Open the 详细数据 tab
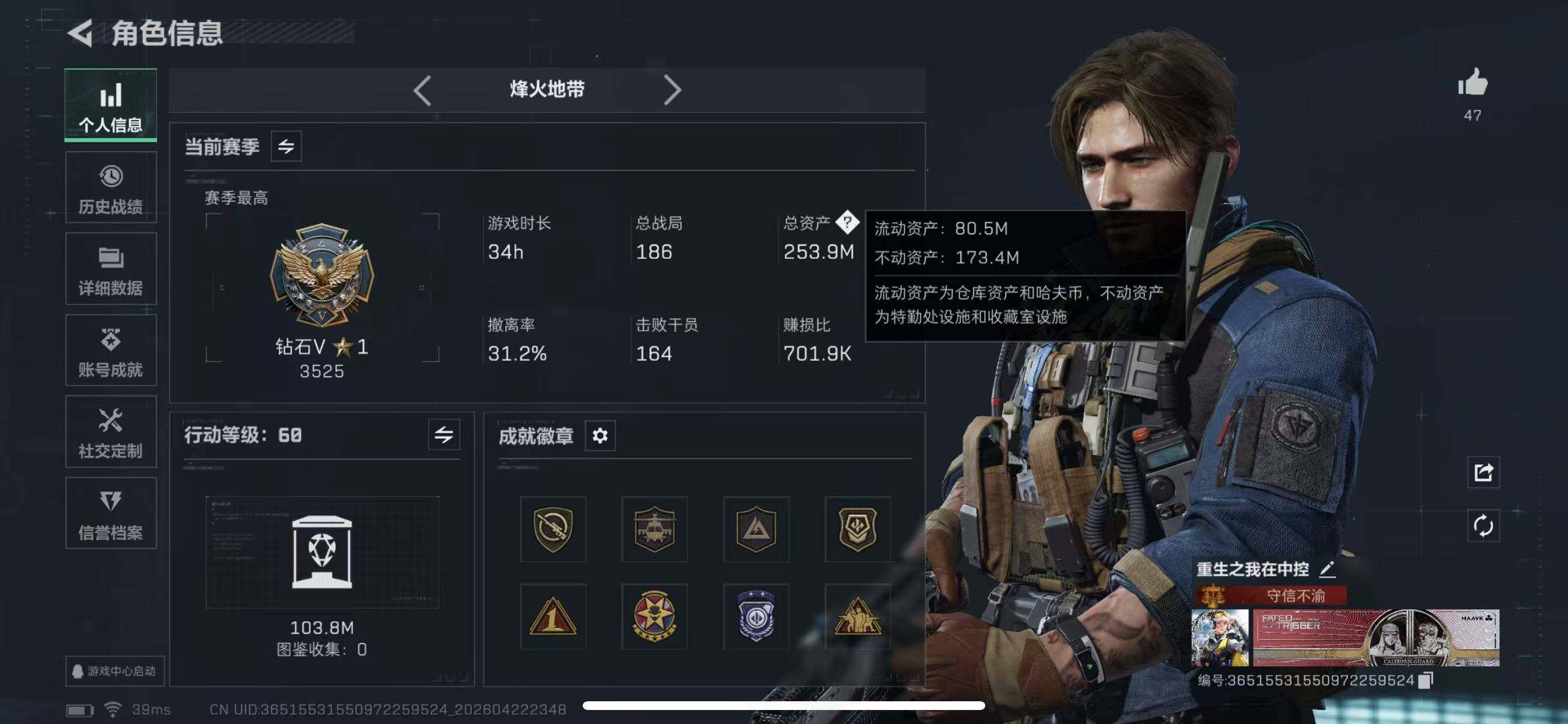Viewport: 1568px width, 724px height. tap(111, 269)
